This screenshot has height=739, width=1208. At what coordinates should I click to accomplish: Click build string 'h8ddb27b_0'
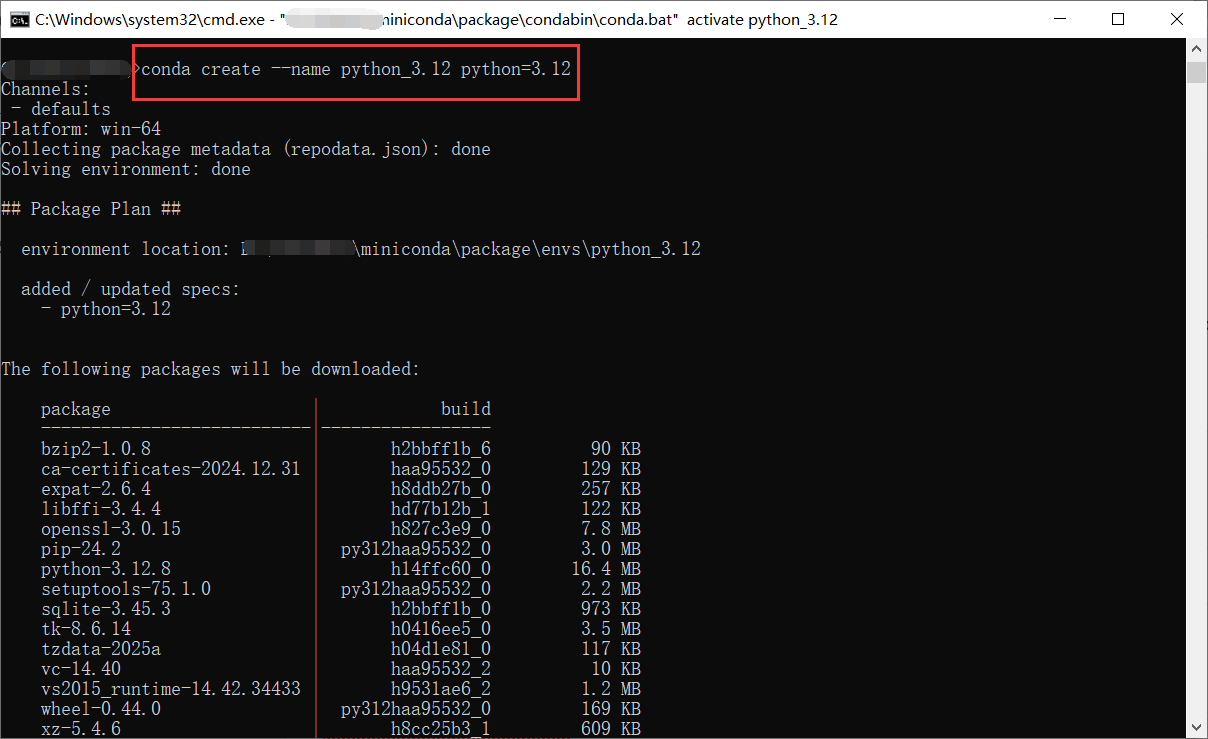click(x=441, y=489)
